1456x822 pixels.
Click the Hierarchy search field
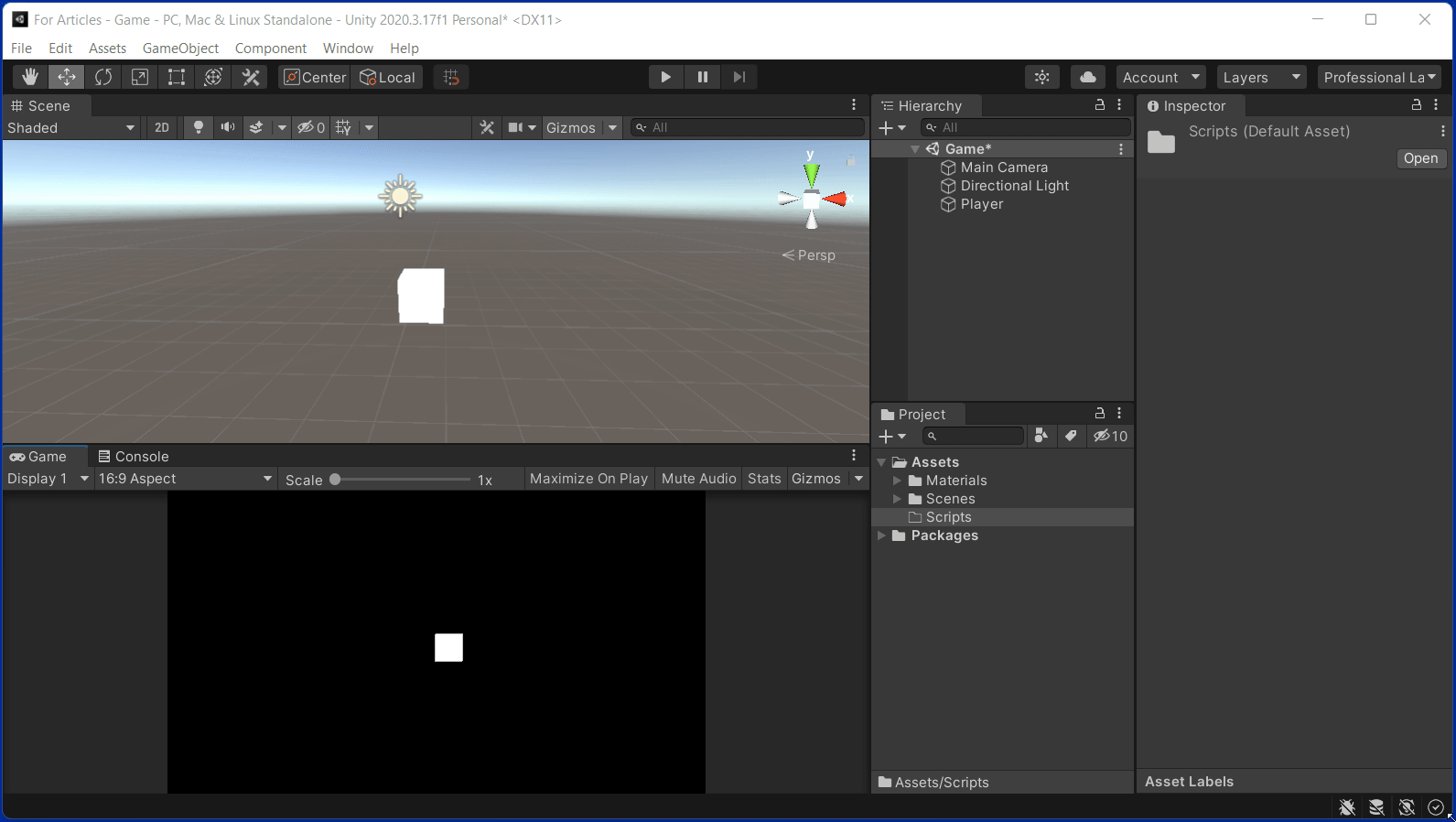1025,128
